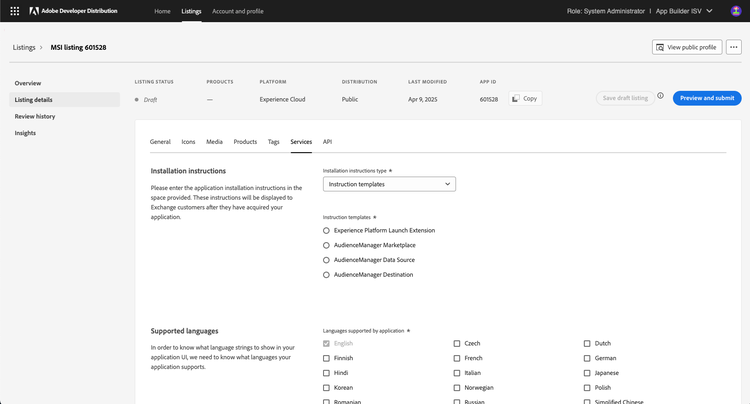This screenshot has width=750, height=404.
Task: Open the app switcher grid icon
Action: click(x=15, y=11)
